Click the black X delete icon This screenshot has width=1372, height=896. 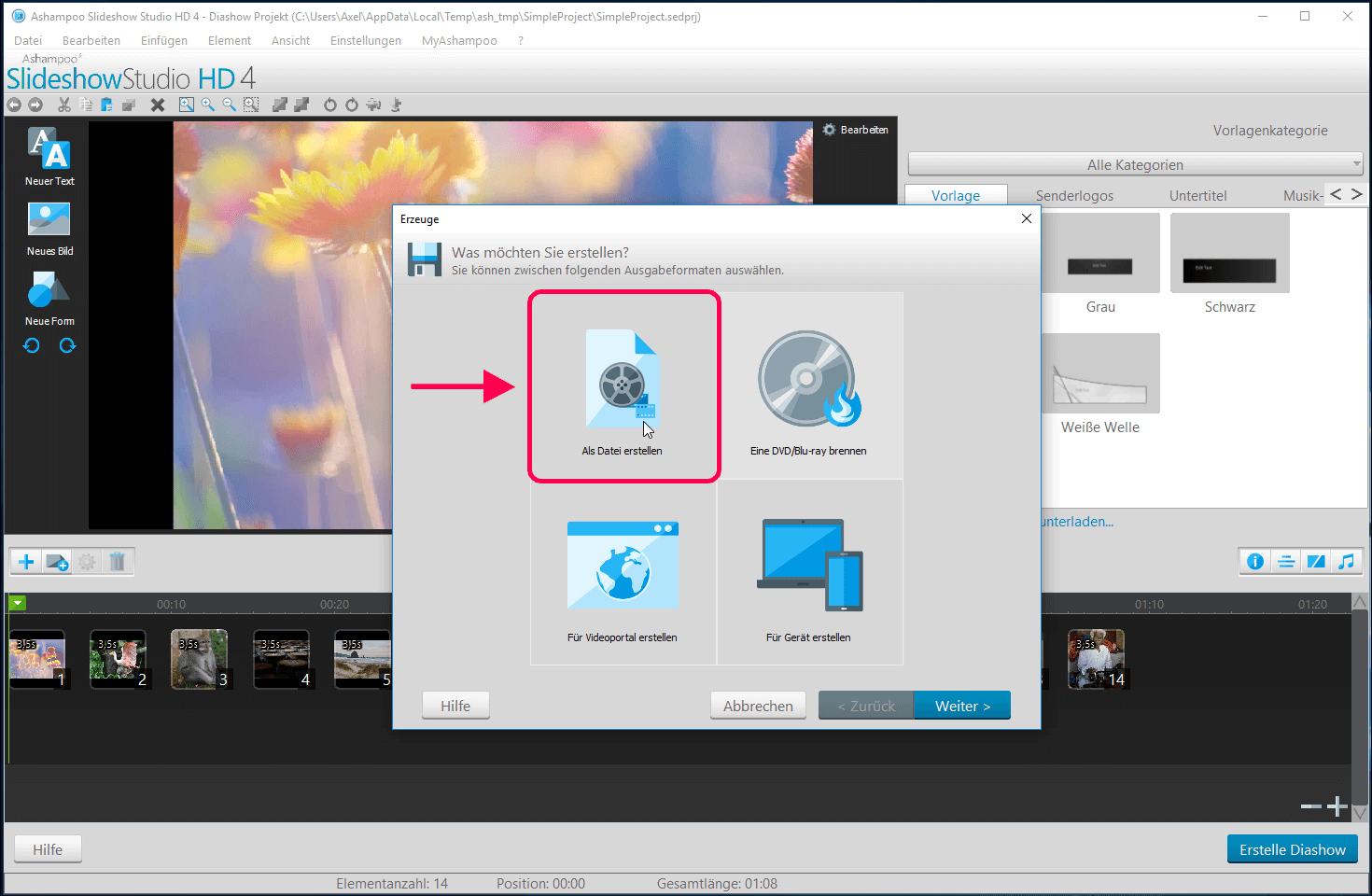point(158,105)
